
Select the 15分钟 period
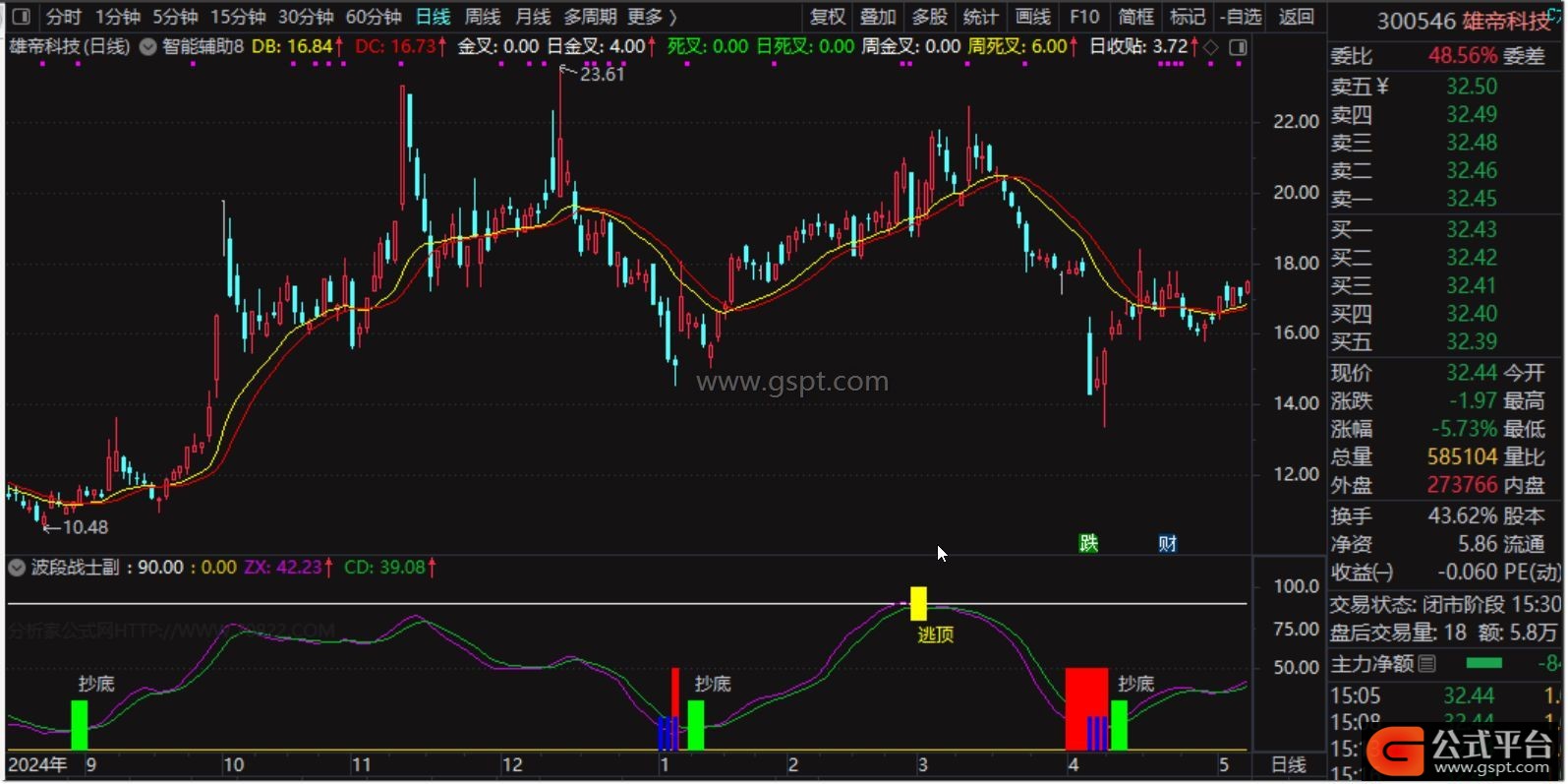(x=239, y=17)
